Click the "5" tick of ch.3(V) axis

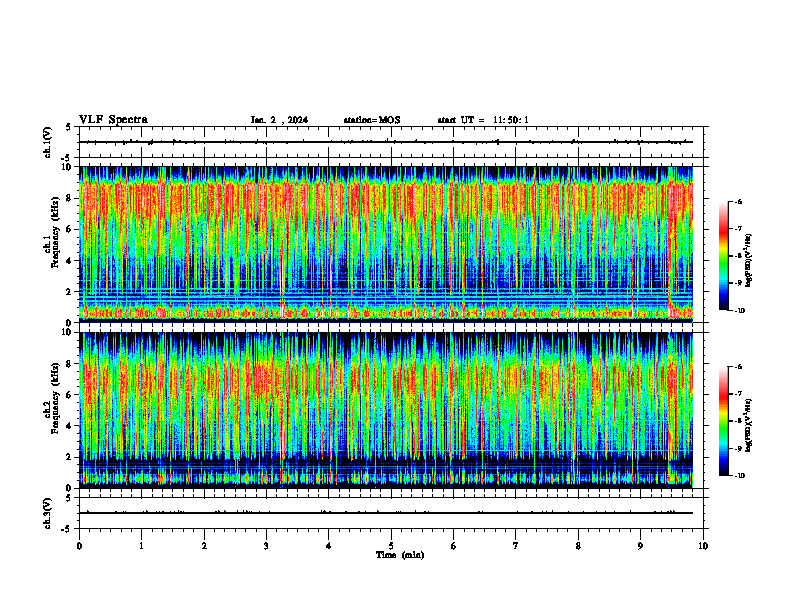coord(69,498)
